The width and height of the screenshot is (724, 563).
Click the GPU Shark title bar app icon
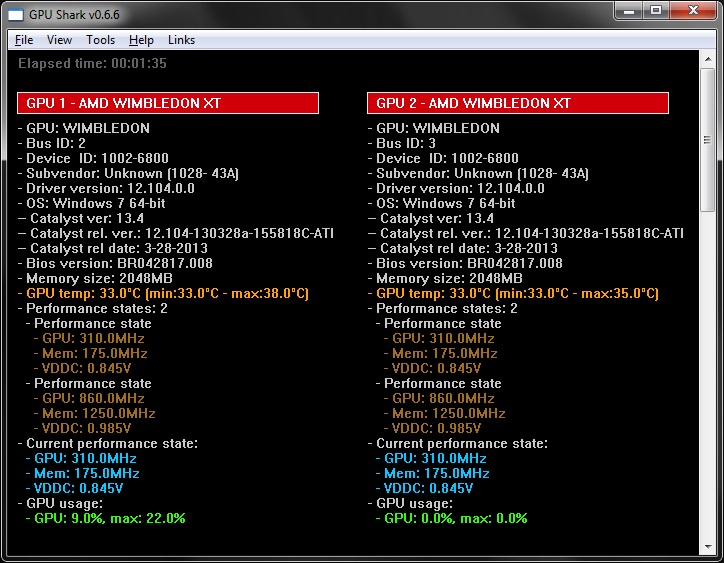16,15
